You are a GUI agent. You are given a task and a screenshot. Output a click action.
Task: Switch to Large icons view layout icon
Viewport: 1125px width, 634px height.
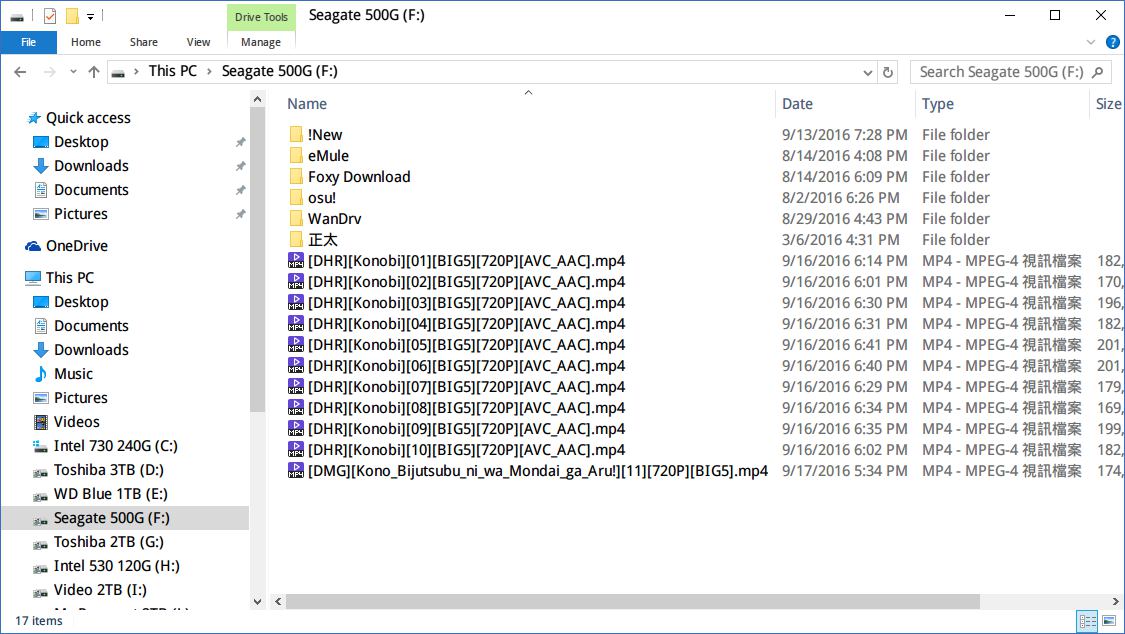pyautogui.click(x=1109, y=621)
